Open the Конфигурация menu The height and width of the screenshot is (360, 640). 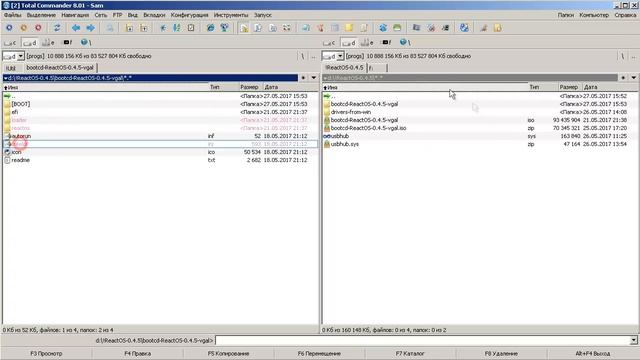click(x=189, y=15)
